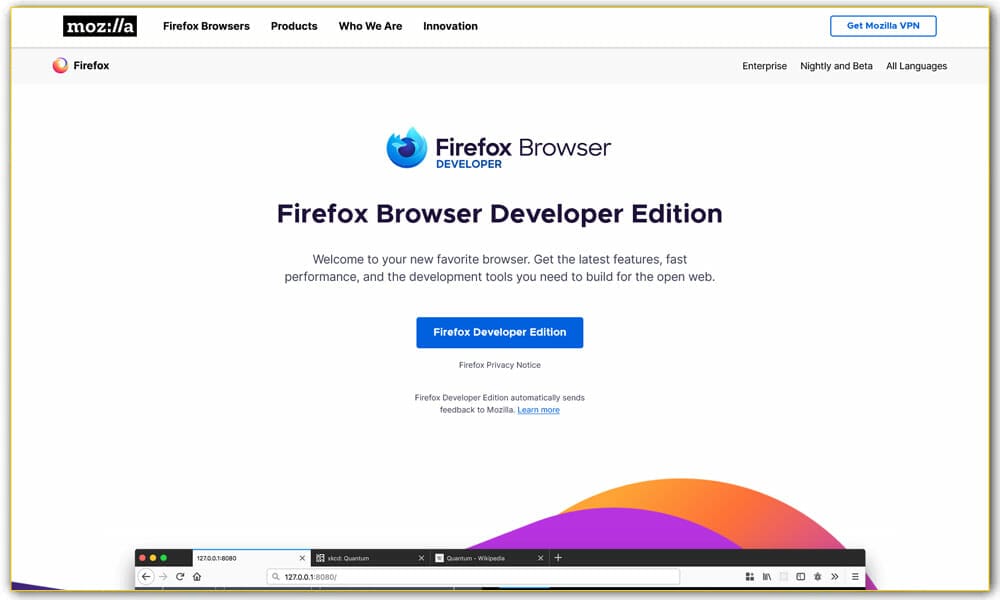Open the Library icon in the toolbar

(x=766, y=576)
